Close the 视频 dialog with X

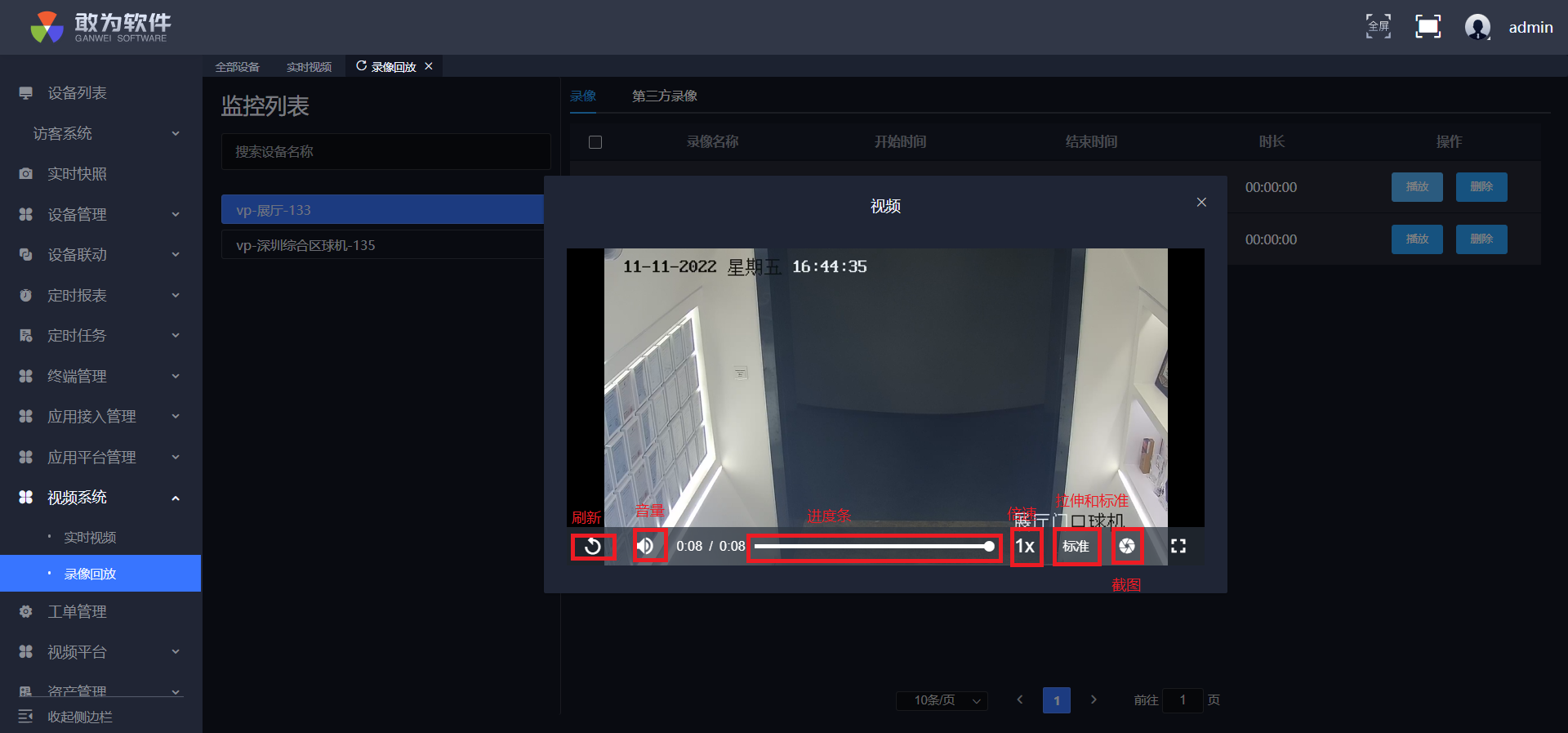point(1201,203)
